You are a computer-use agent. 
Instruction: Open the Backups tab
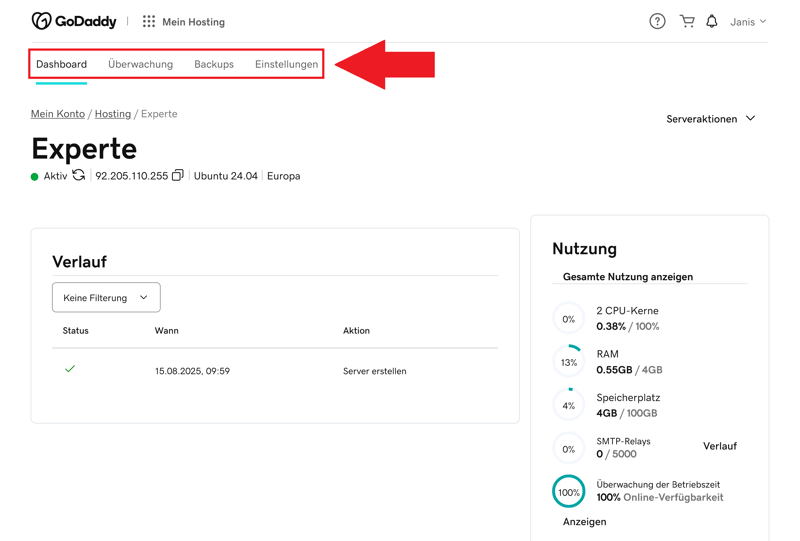pos(214,64)
